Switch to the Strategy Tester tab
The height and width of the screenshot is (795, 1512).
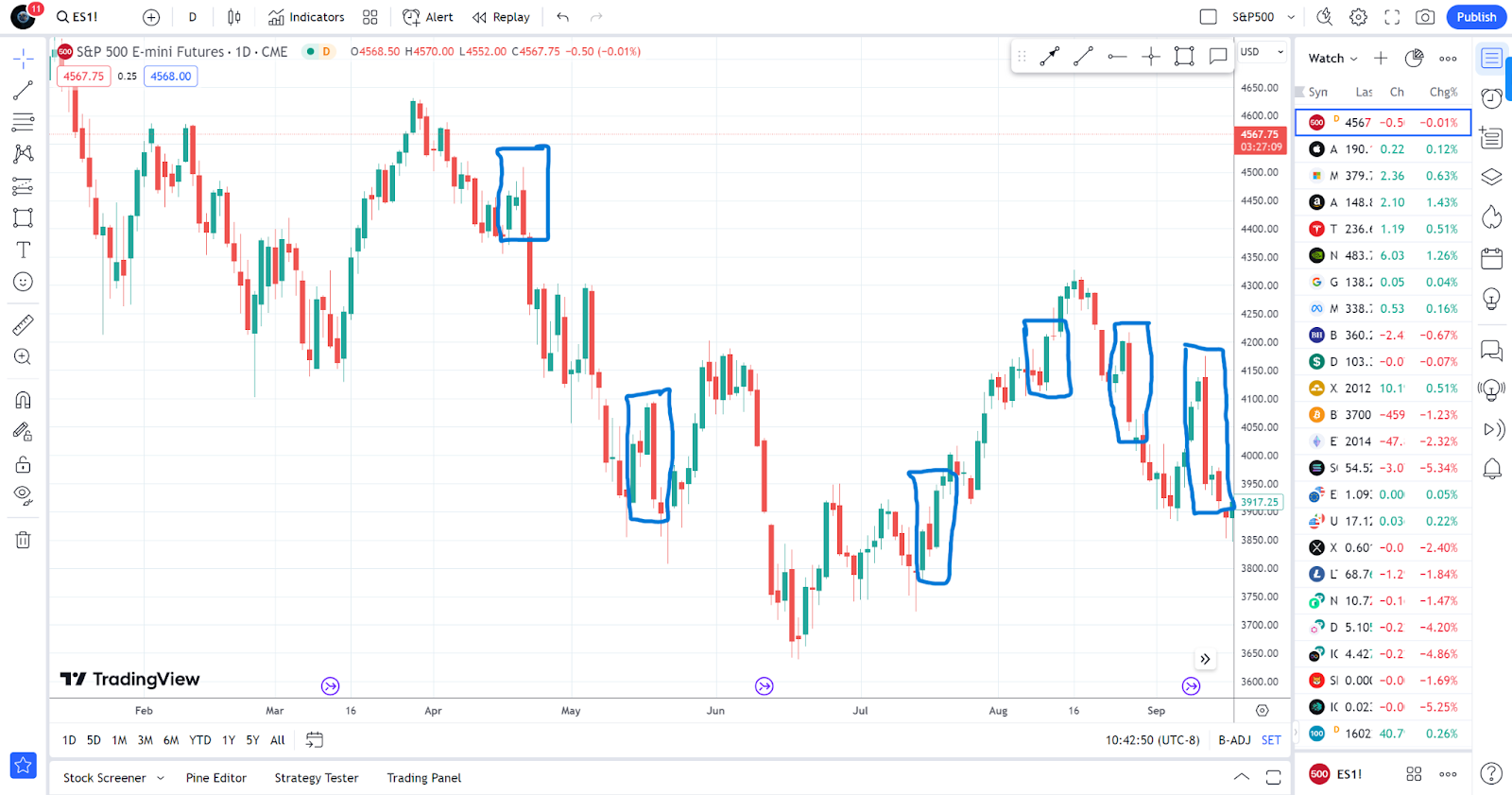point(317,778)
